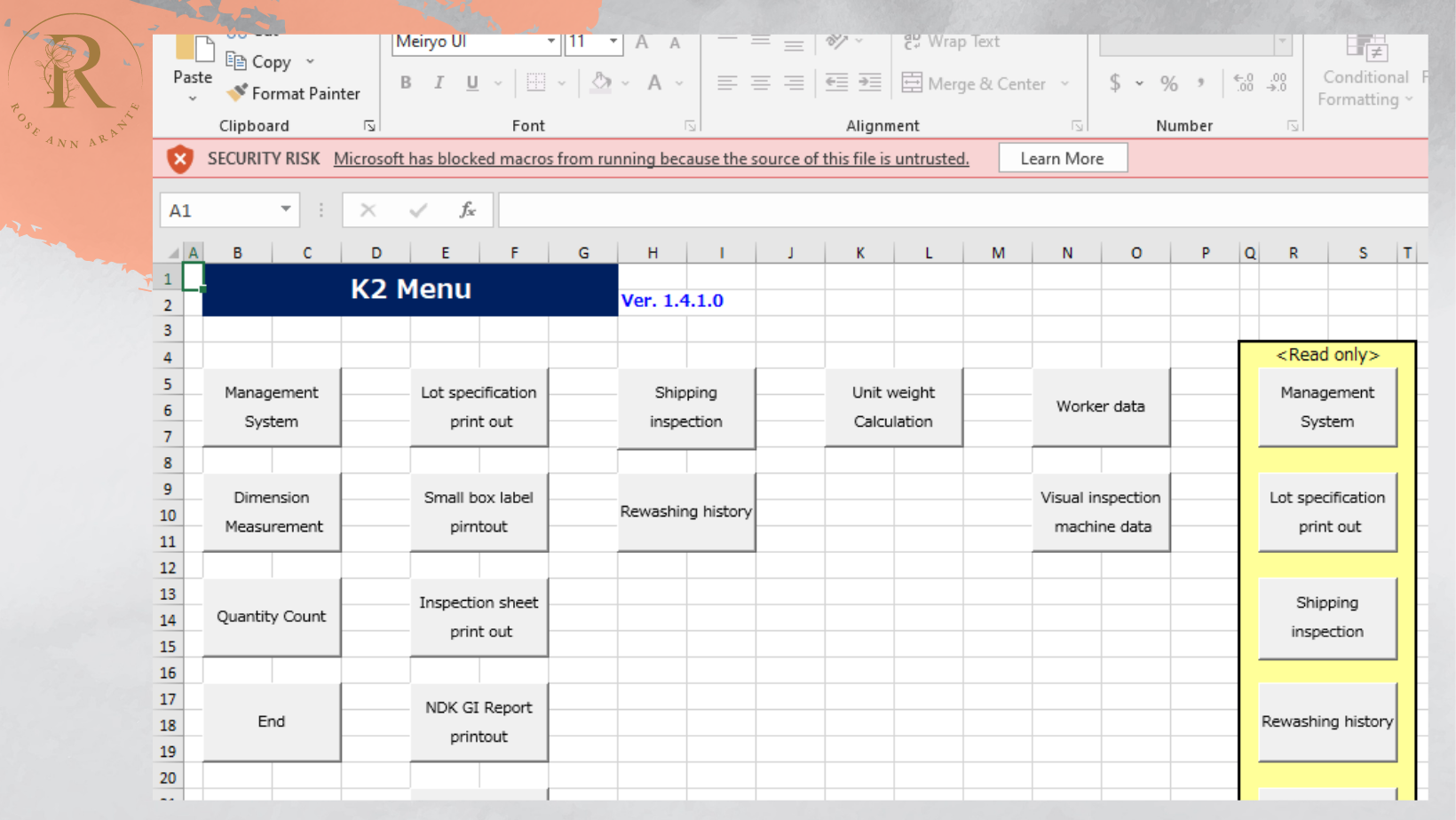Image resolution: width=1456 pixels, height=820 pixels.
Task: Click the Format Painter brush icon
Action: pos(236,93)
